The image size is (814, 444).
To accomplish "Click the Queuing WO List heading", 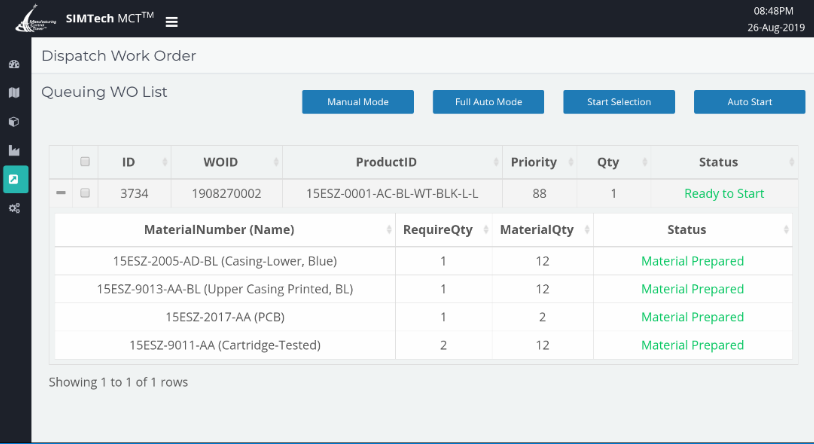I will 104,92.
